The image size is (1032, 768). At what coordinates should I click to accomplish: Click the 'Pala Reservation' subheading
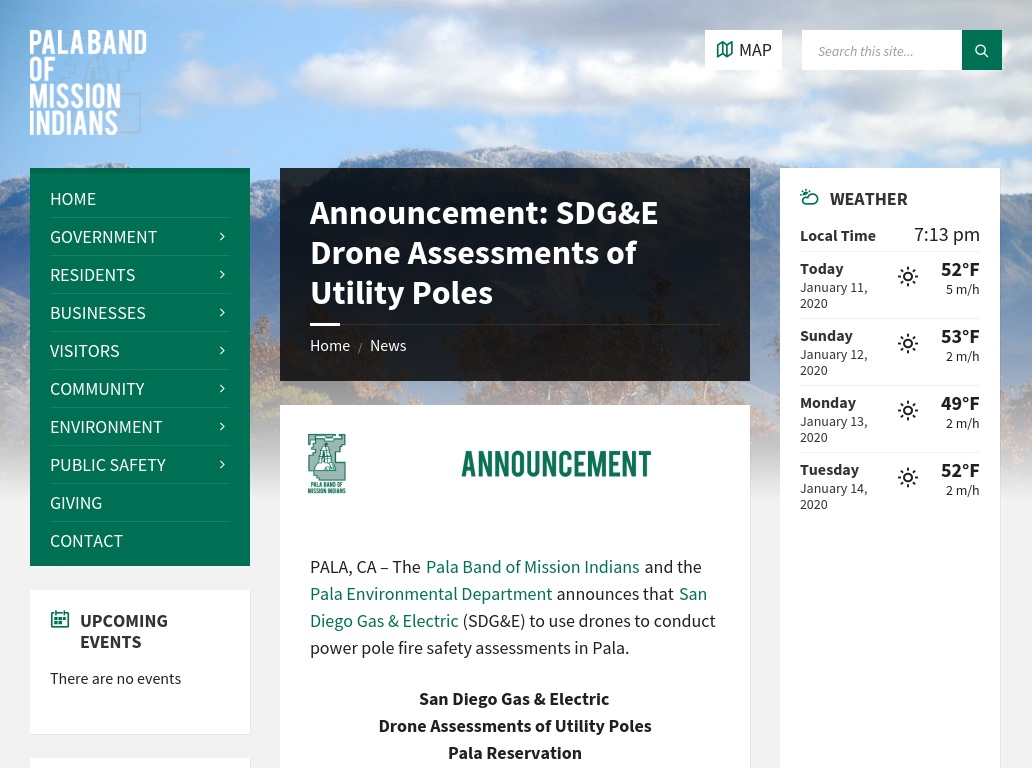click(515, 753)
